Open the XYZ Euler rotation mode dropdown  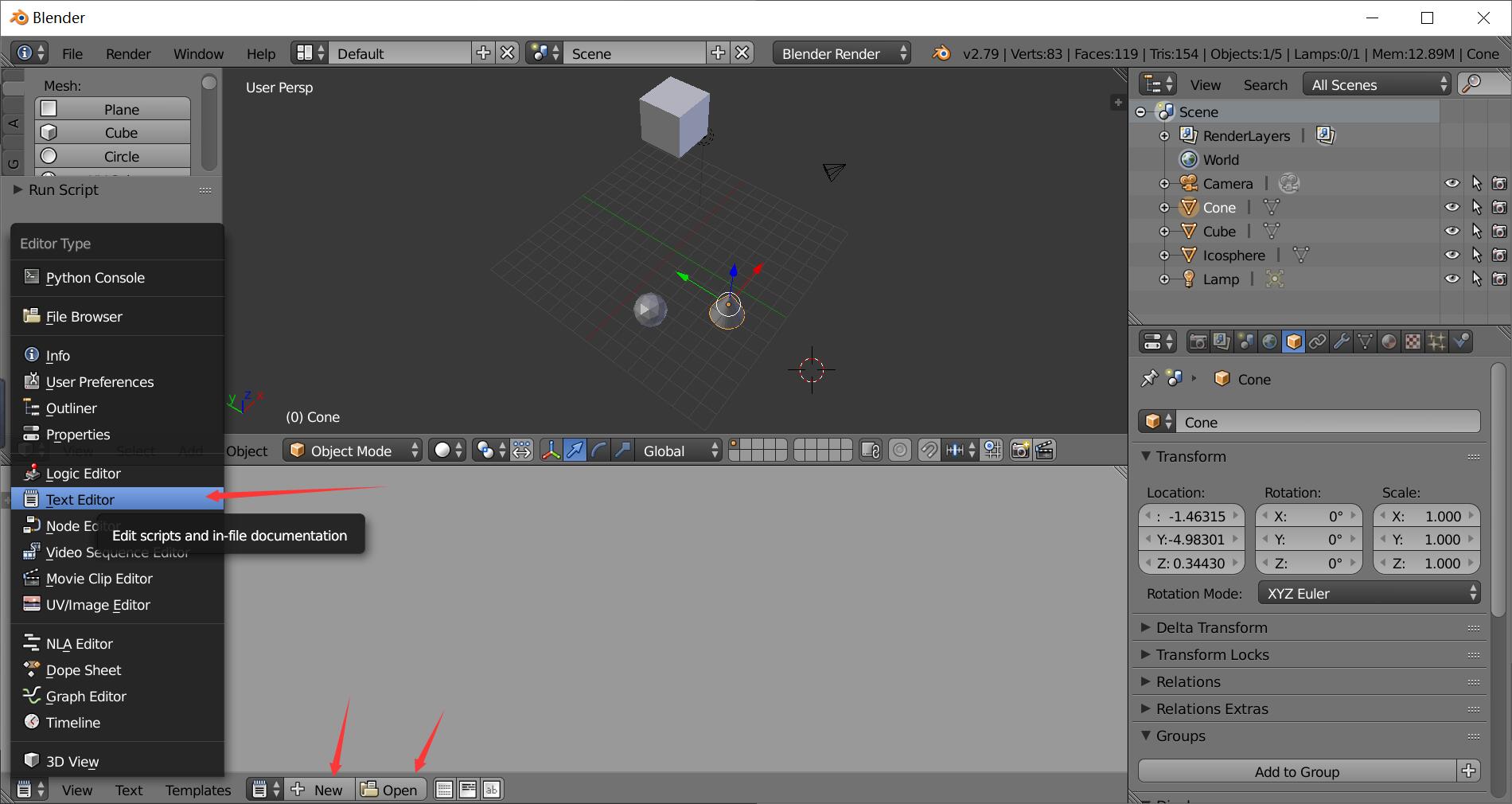tap(1369, 593)
